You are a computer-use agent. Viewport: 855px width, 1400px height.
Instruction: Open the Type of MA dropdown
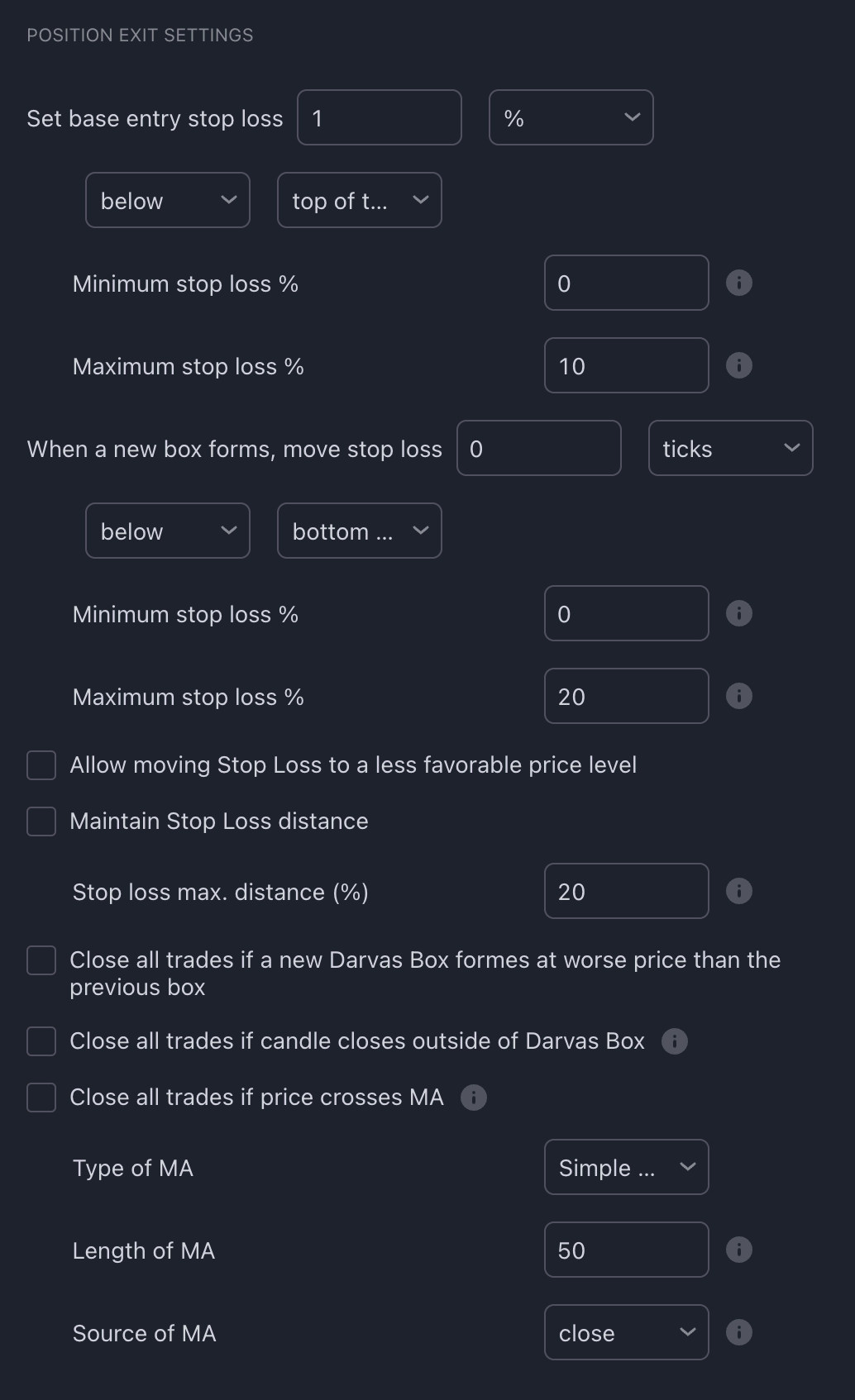click(626, 1167)
